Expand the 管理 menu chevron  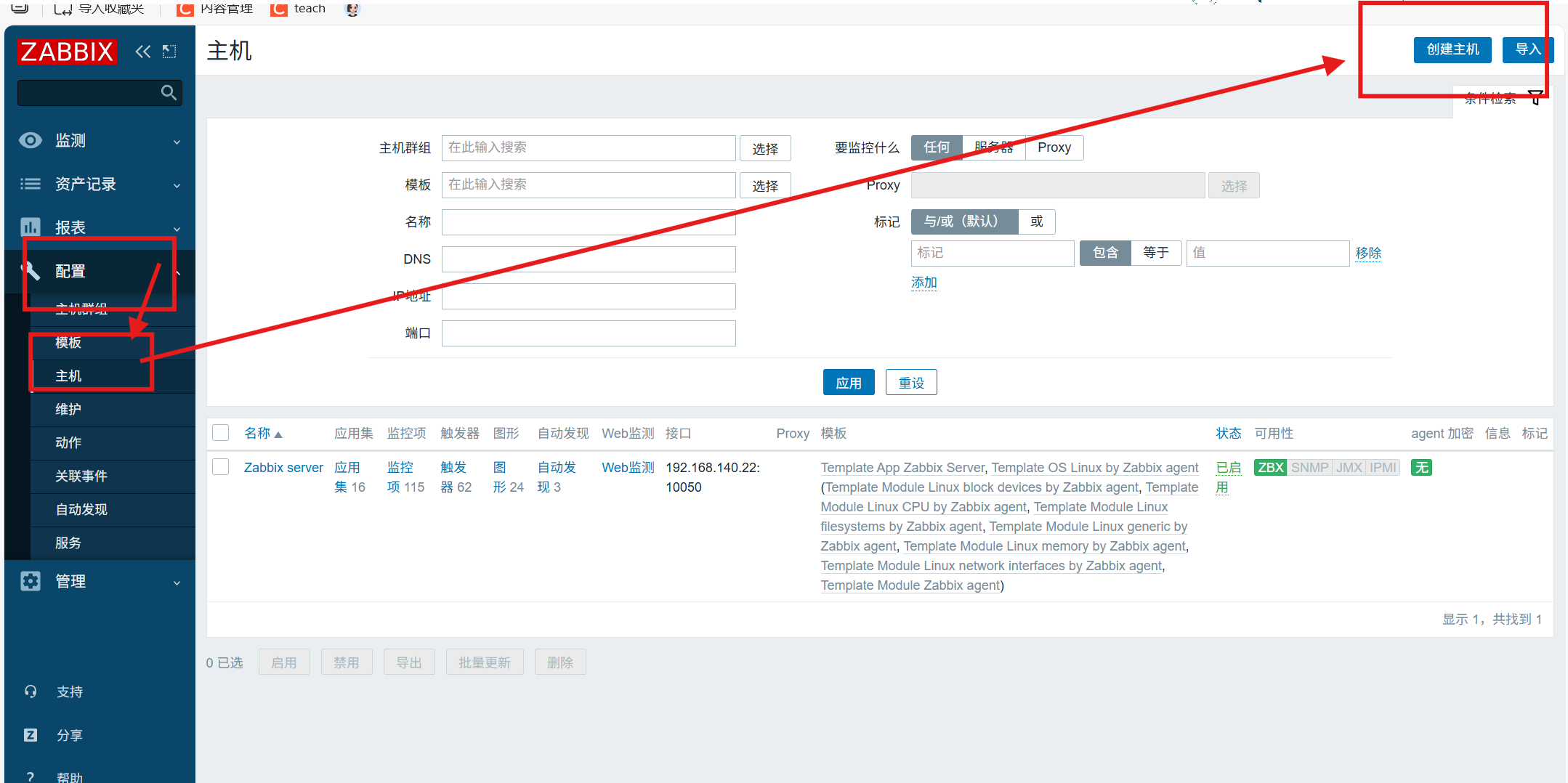click(177, 583)
